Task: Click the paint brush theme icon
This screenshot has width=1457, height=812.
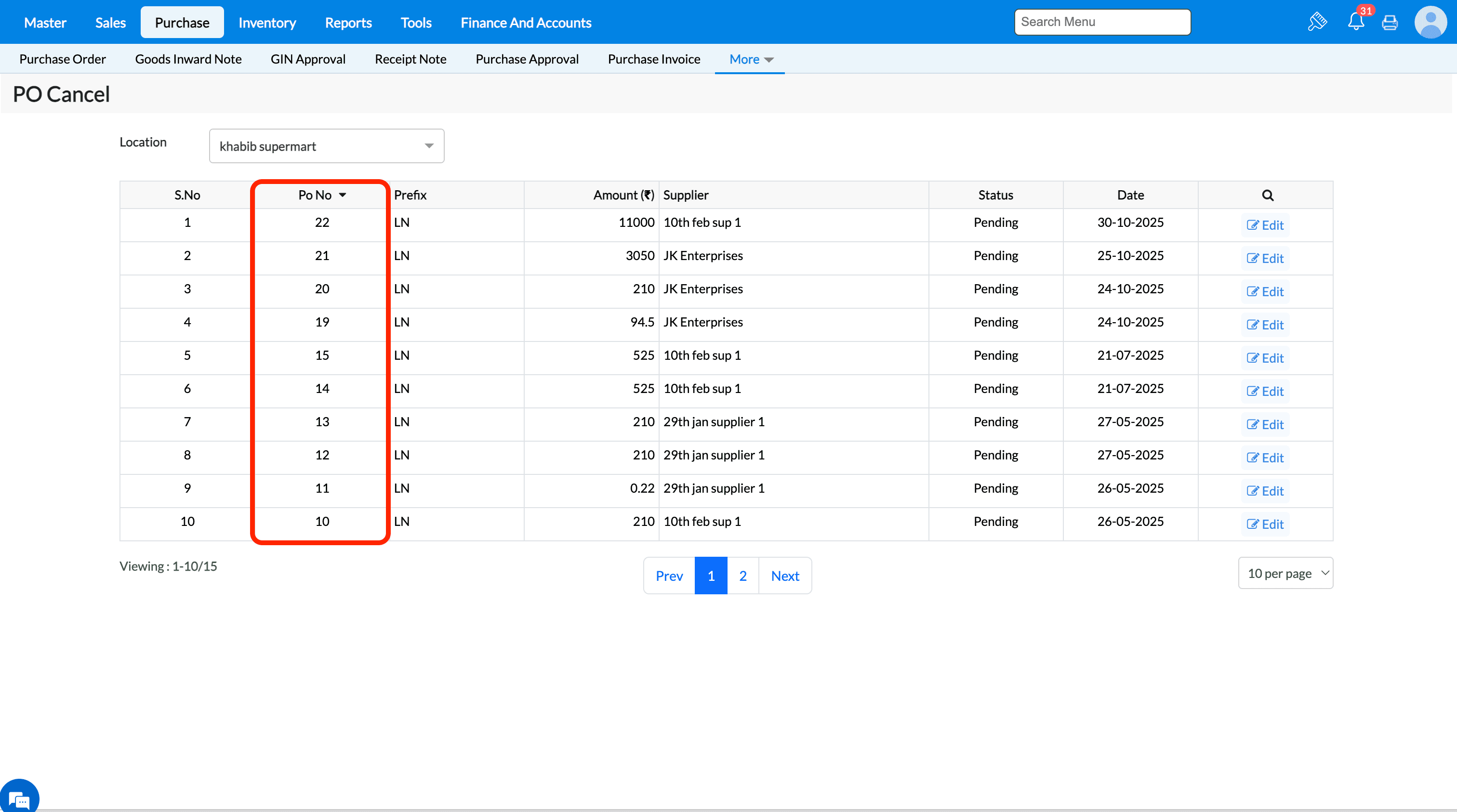Action: (x=1317, y=22)
